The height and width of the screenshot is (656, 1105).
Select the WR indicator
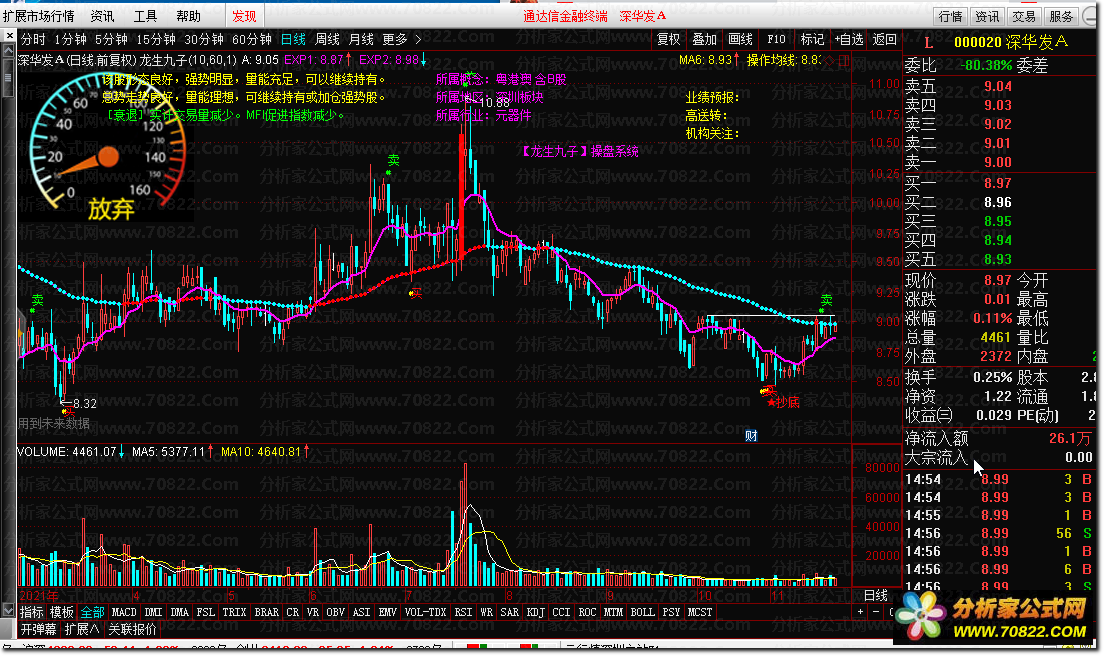486,612
